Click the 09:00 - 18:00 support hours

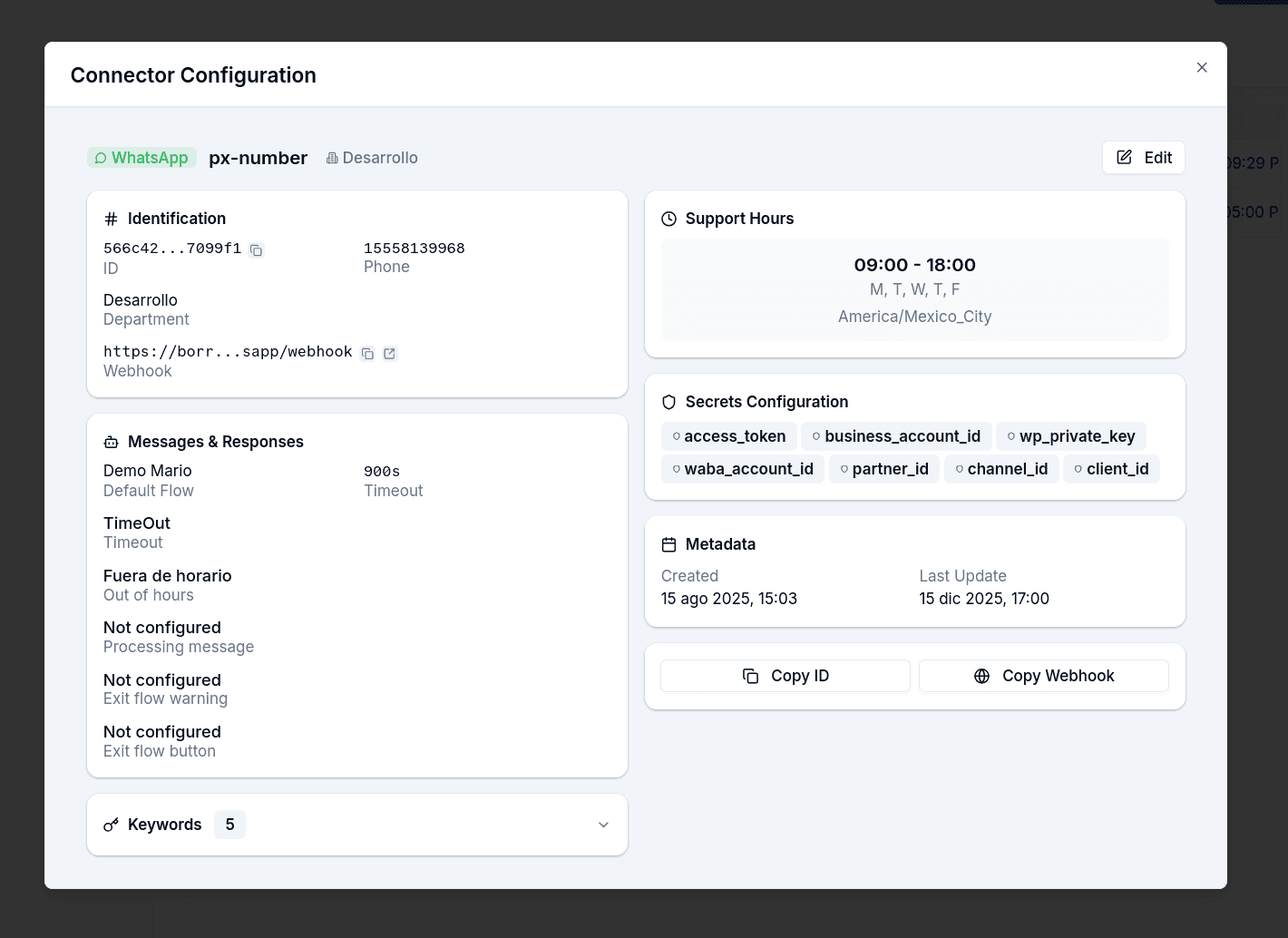915,265
